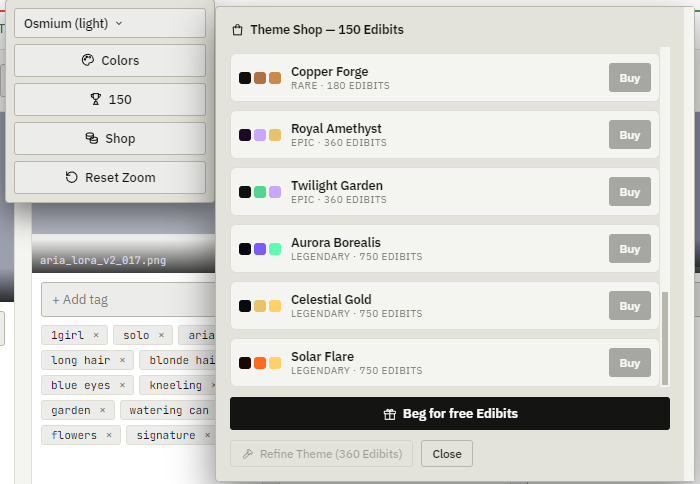Image resolution: width=700 pixels, height=484 pixels.
Task: Buy the Twilight Garden theme
Action: [x=629, y=192]
